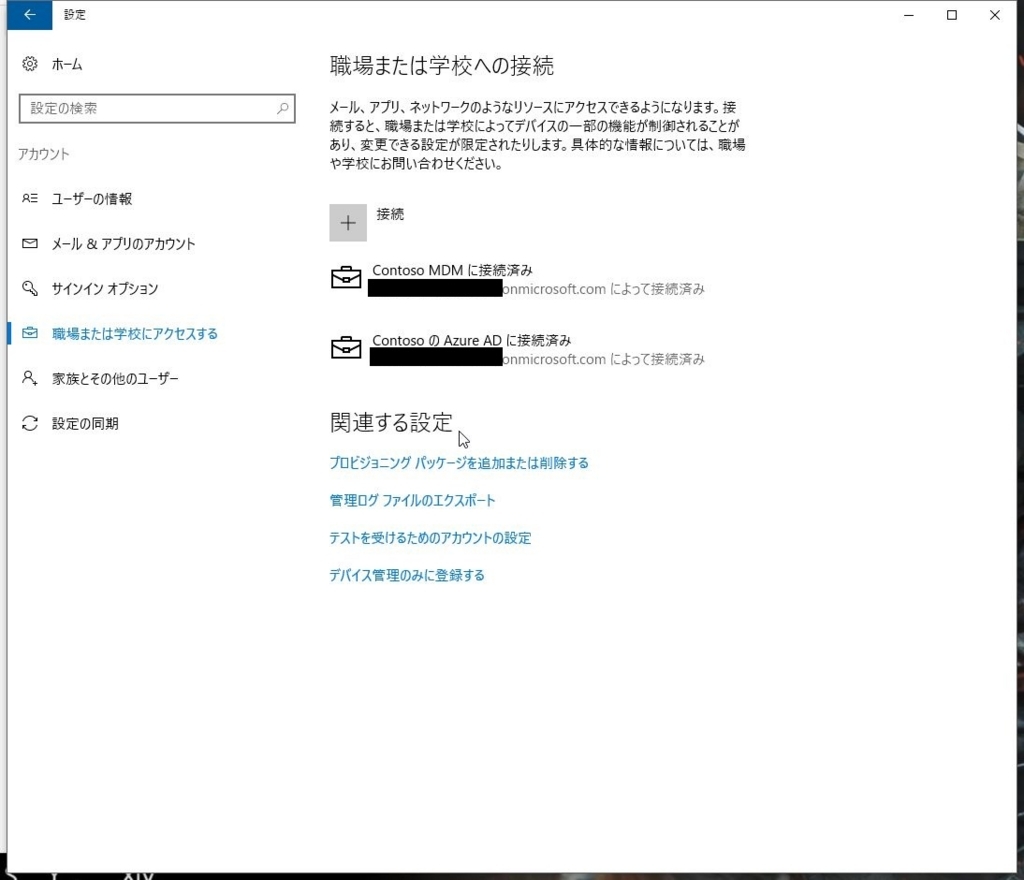
Task: Click the 関連する設定 heading
Action: [x=391, y=423]
